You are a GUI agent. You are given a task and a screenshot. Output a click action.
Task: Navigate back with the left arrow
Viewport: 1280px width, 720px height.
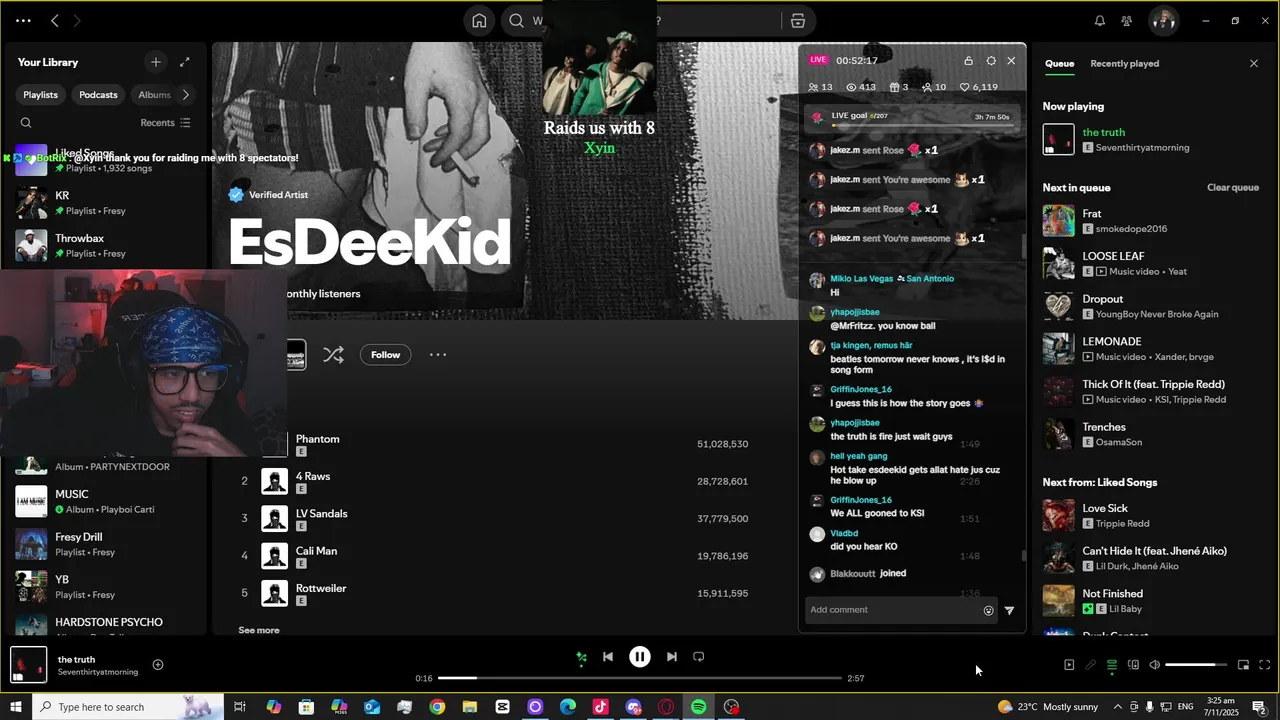click(55, 21)
